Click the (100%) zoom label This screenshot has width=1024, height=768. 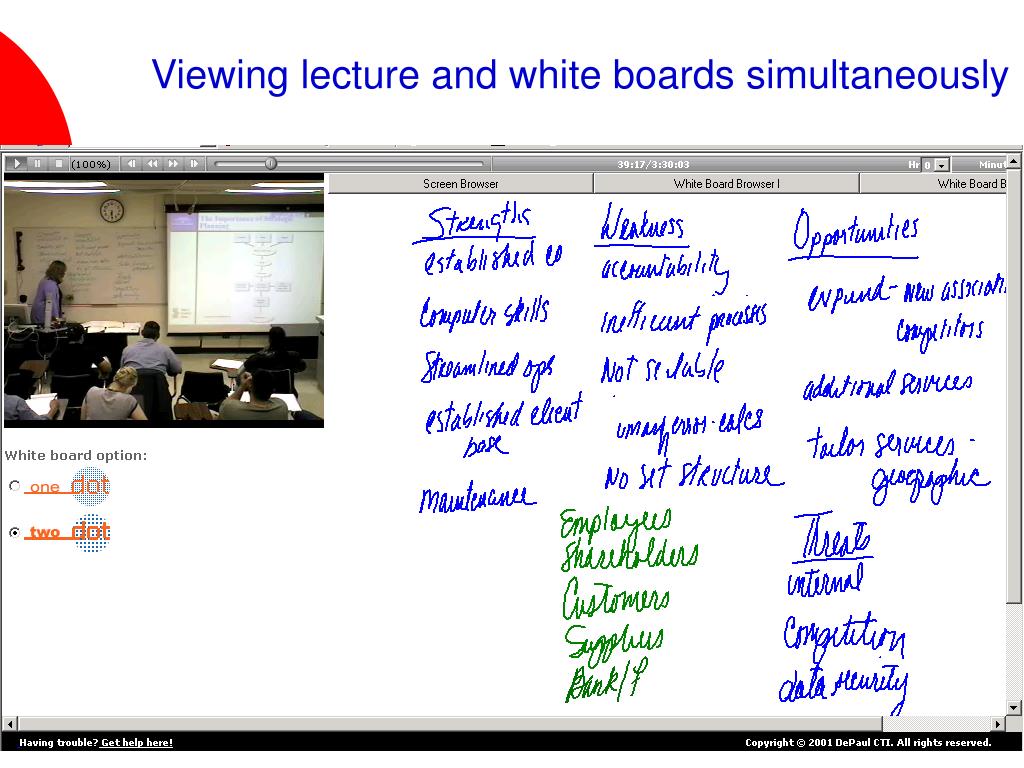tap(91, 164)
